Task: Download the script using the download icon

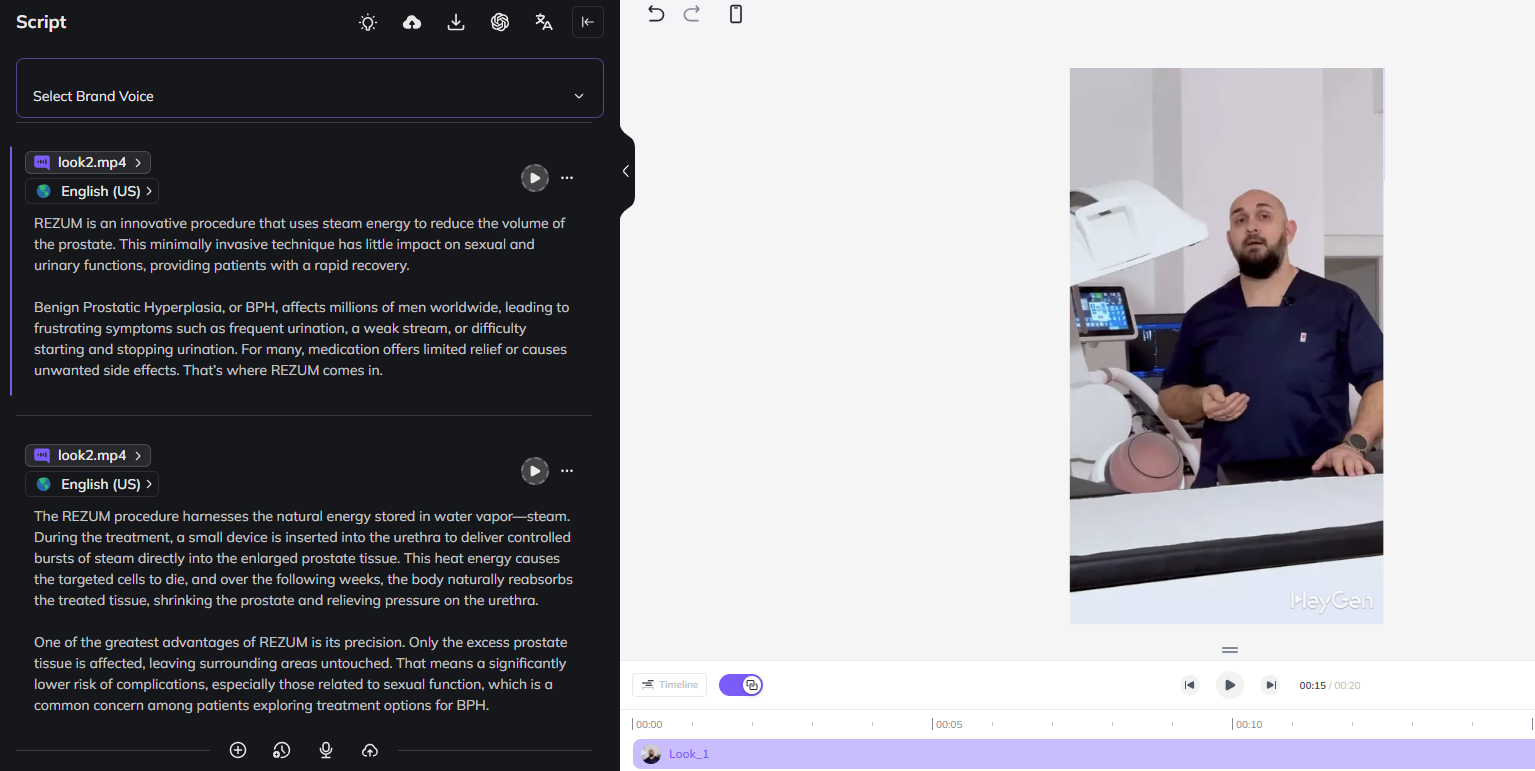Action: coord(456,22)
